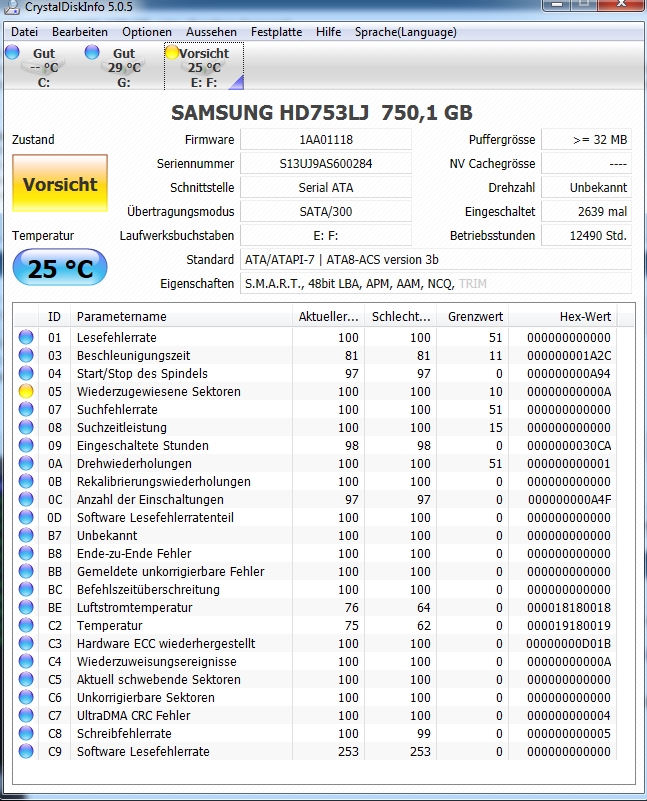This screenshot has height=801, width=647.
Task: Click the status icon for Hardware ECC wiederhergestellt
Action: [x=26, y=643]
